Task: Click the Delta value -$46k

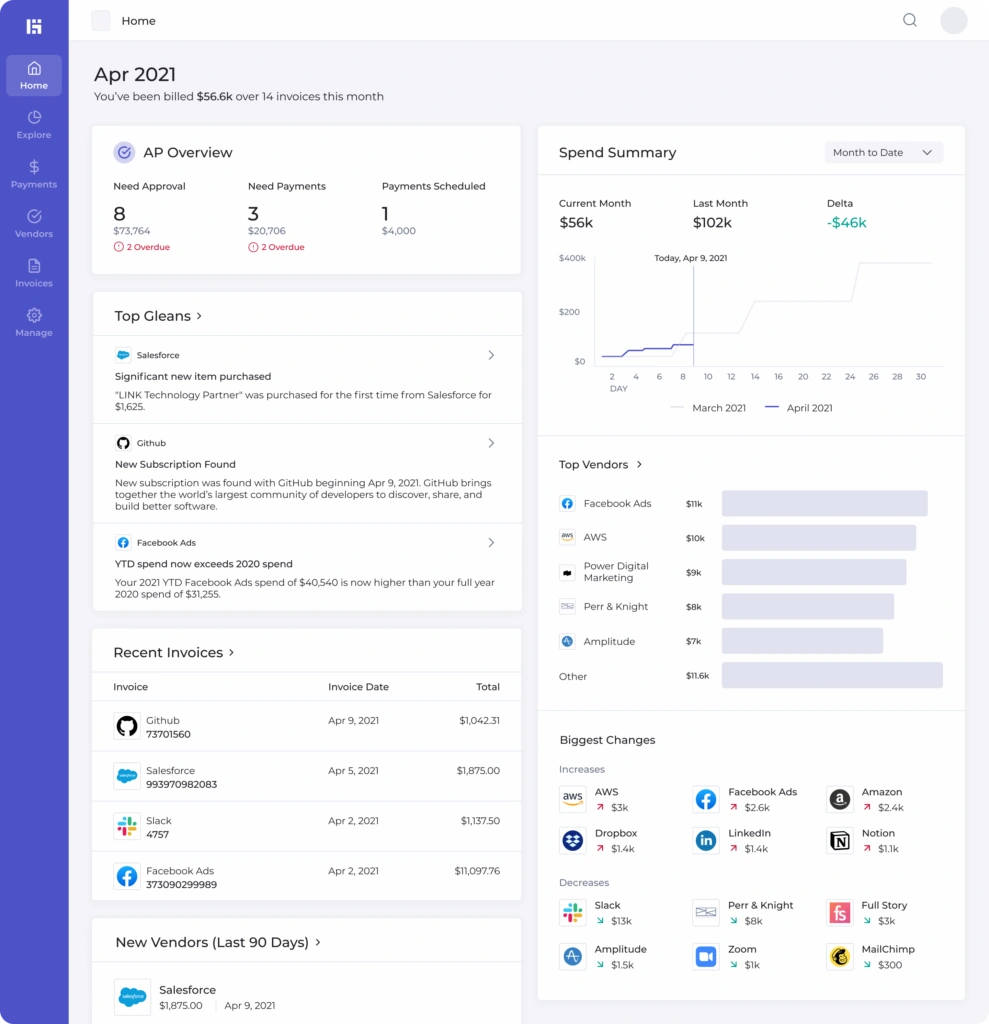Action: [847, 223]
